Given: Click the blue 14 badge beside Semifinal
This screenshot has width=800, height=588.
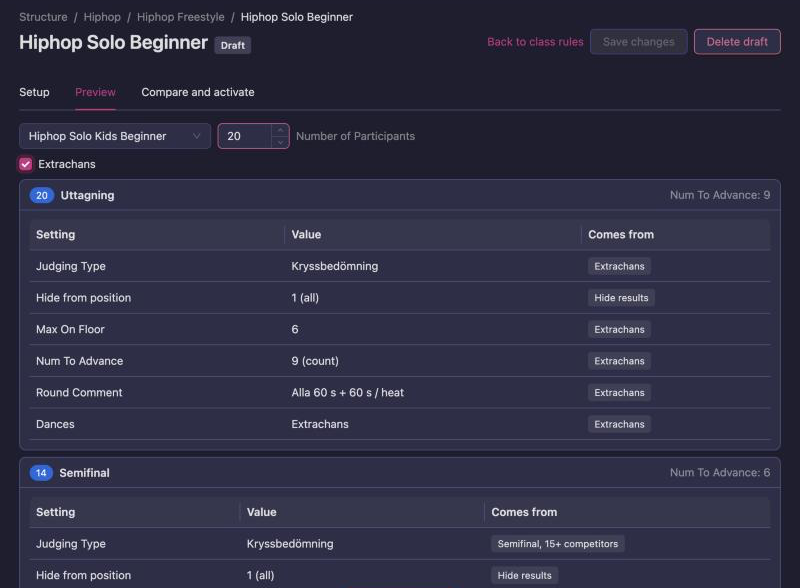Looking at the screenshot, I should [41, 473].
